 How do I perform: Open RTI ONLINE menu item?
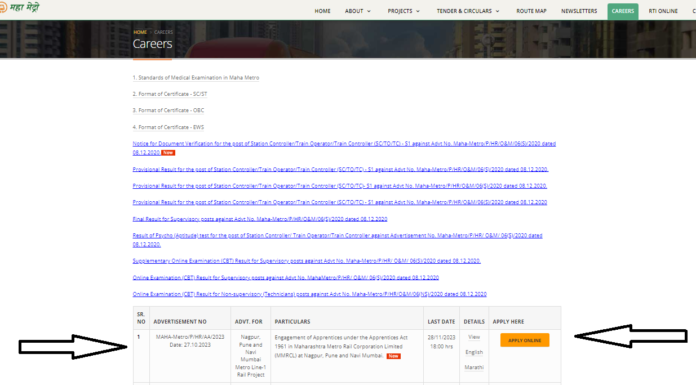[x=663, y=11]
